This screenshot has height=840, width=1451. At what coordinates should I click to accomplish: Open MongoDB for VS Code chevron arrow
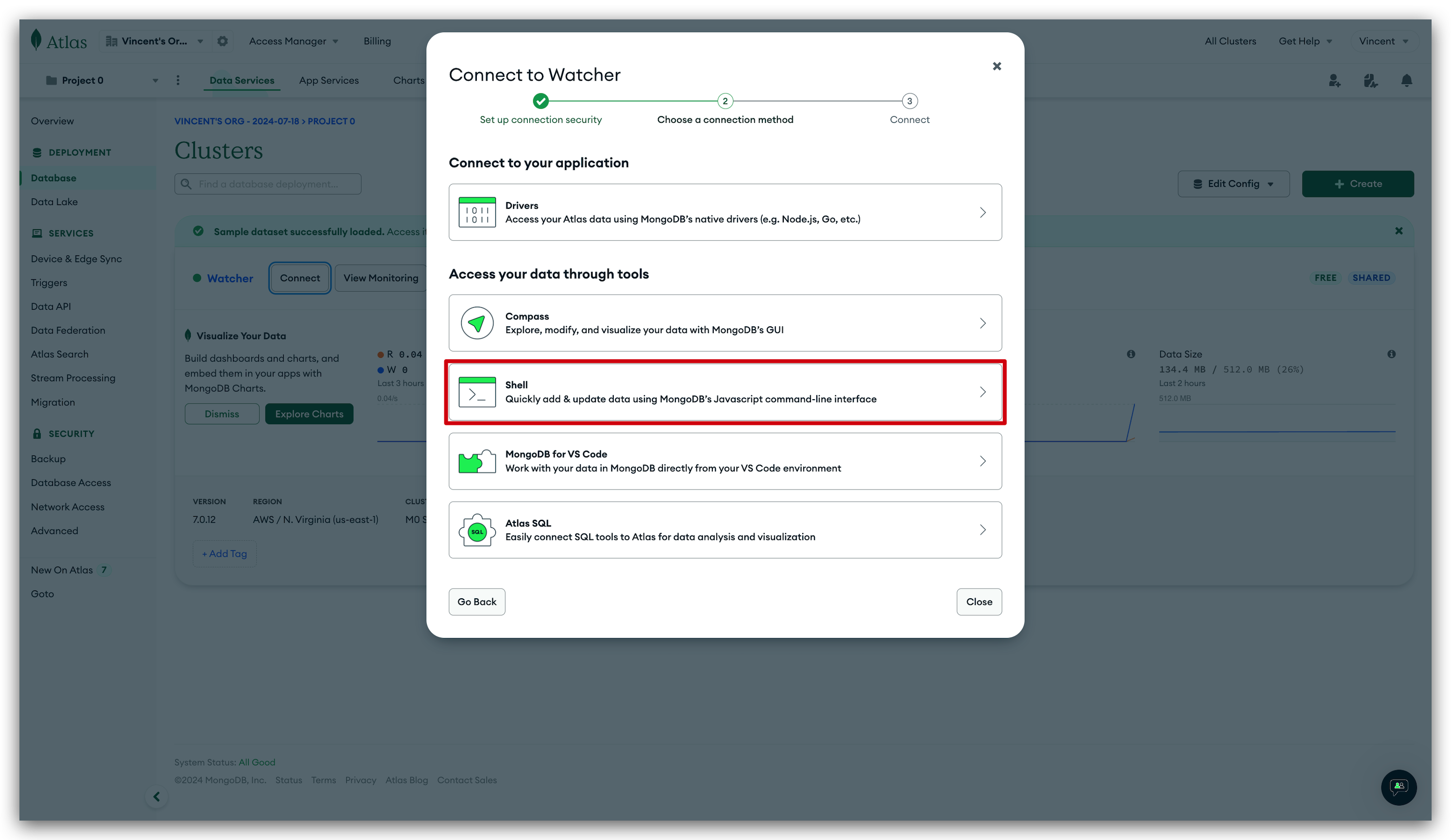(x=983, y=461)
